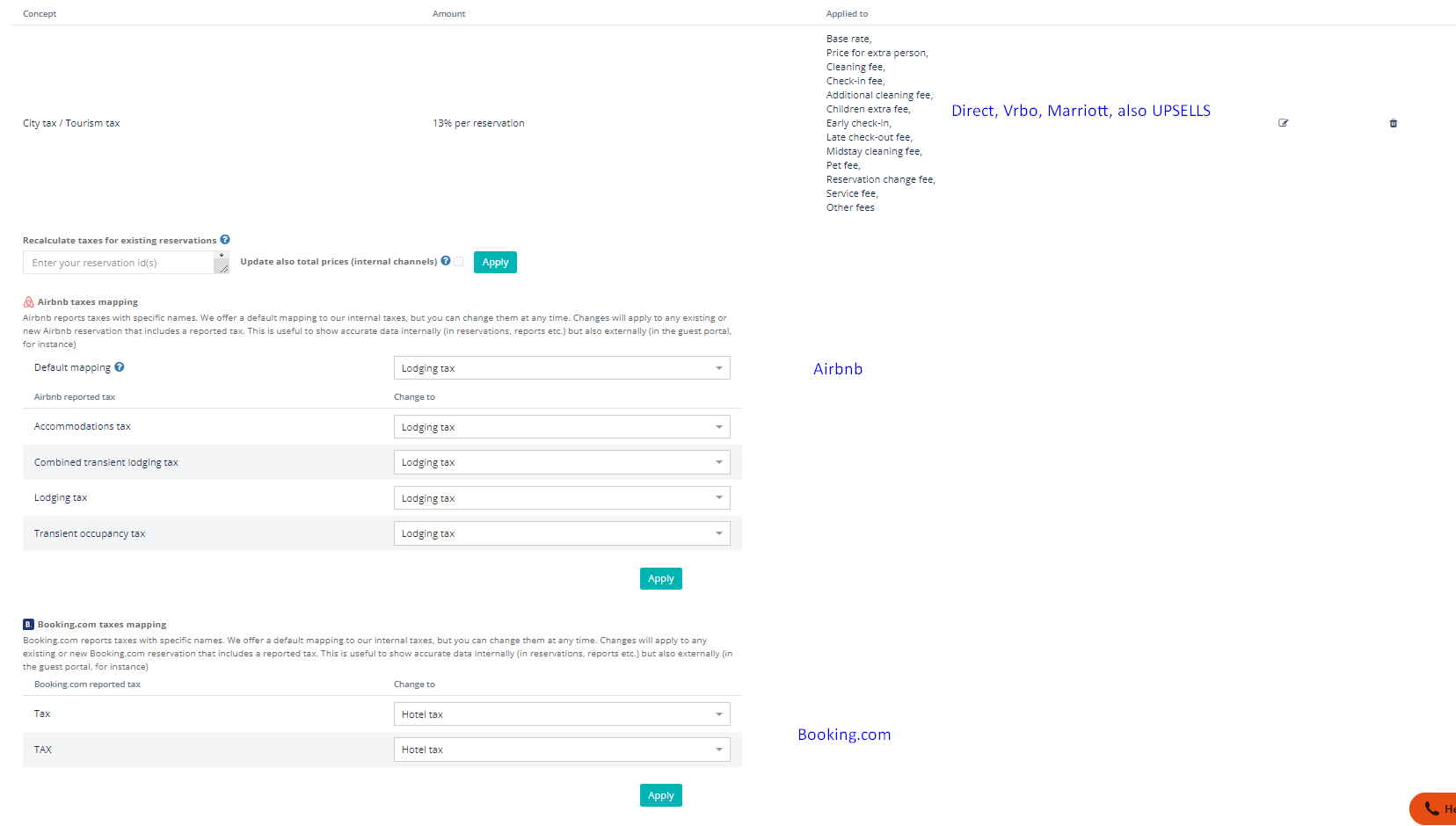Apply the reservation tax recalculation
Image resolution: width=1456 pixels, height=826 pixels.
click(x=495, y=263)
